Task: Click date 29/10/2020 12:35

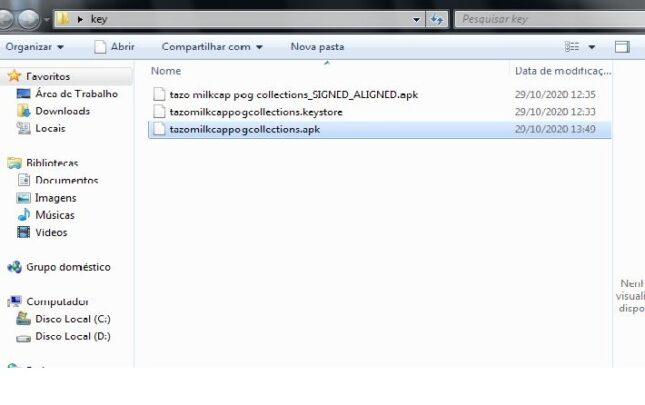Action: (x=555, y=95)
